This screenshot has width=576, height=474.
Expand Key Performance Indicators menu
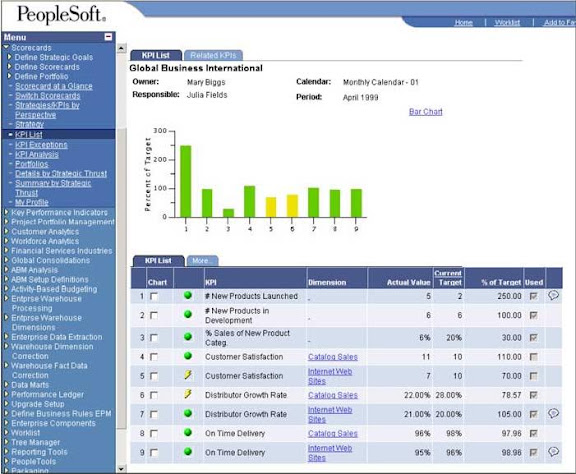(6, 212)
